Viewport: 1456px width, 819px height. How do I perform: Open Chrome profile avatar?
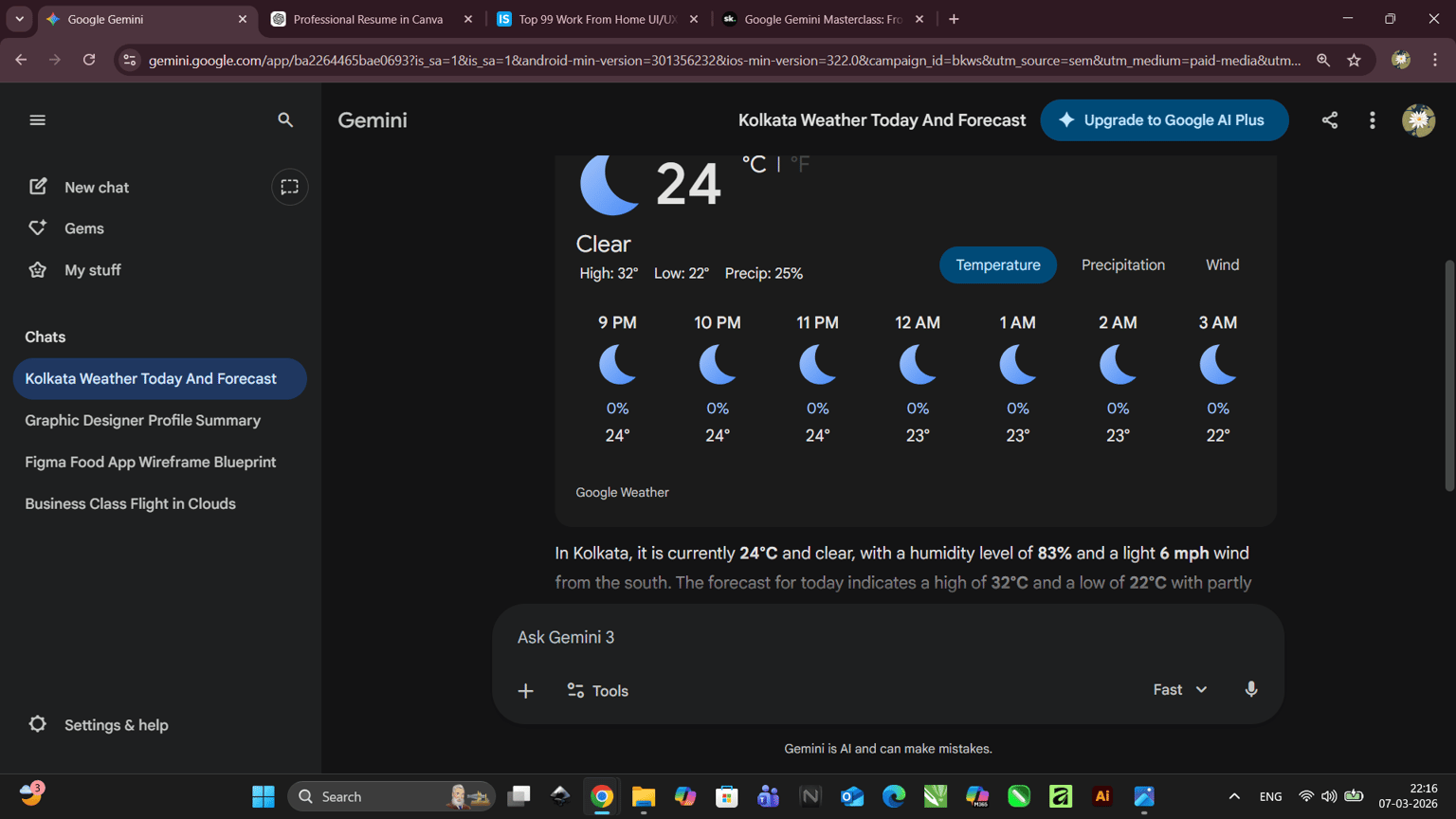click(1400, 60)
